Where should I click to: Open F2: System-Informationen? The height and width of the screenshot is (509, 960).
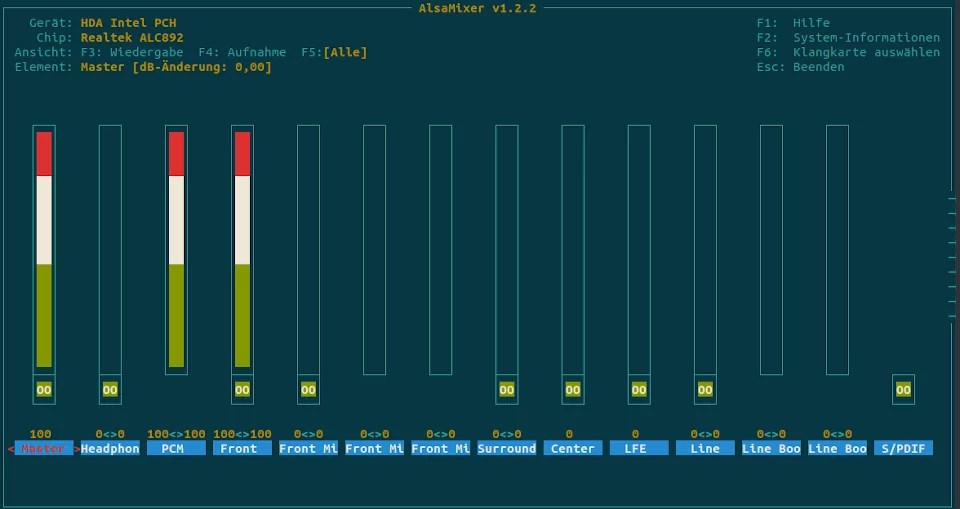(848, 37)
